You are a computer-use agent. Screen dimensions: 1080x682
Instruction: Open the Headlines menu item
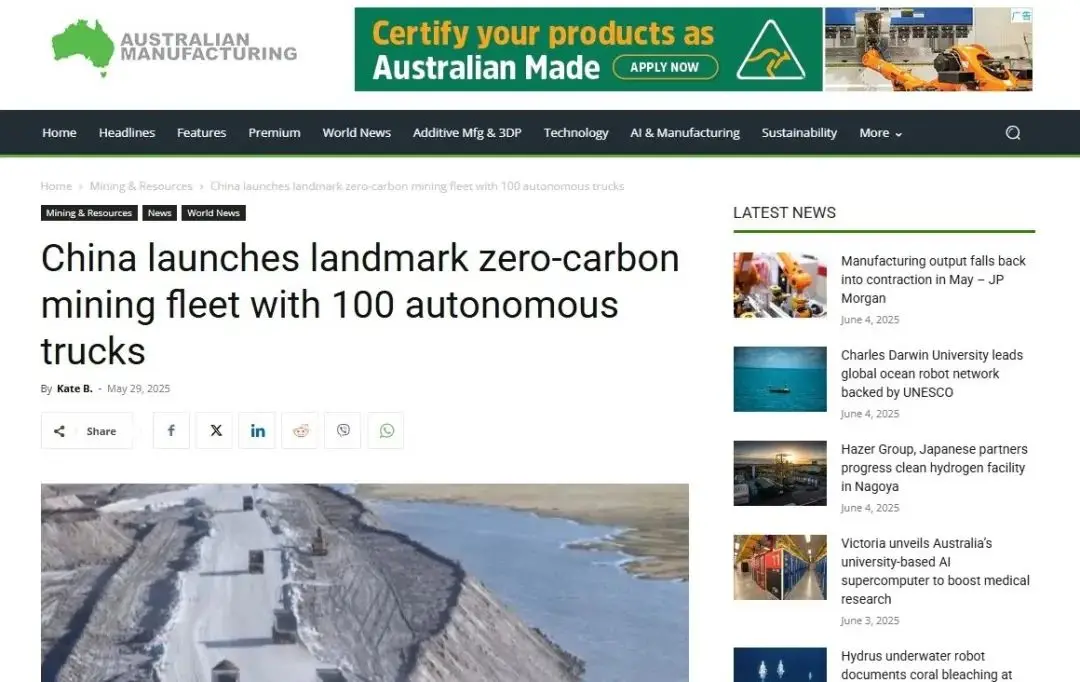click(x=127, y=133)
